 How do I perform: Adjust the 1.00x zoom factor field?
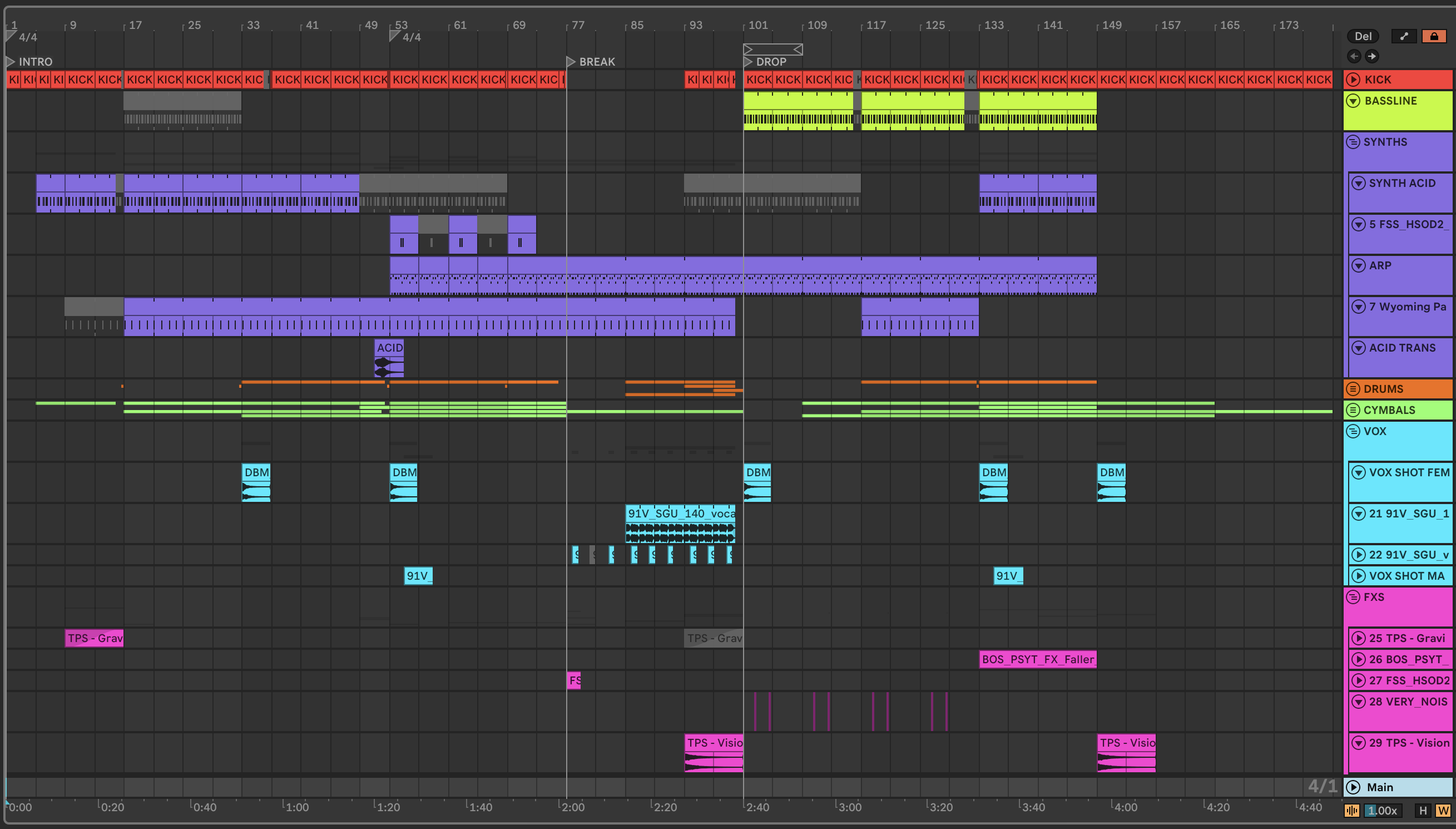pyautogui.click(x=1382, y=810)
